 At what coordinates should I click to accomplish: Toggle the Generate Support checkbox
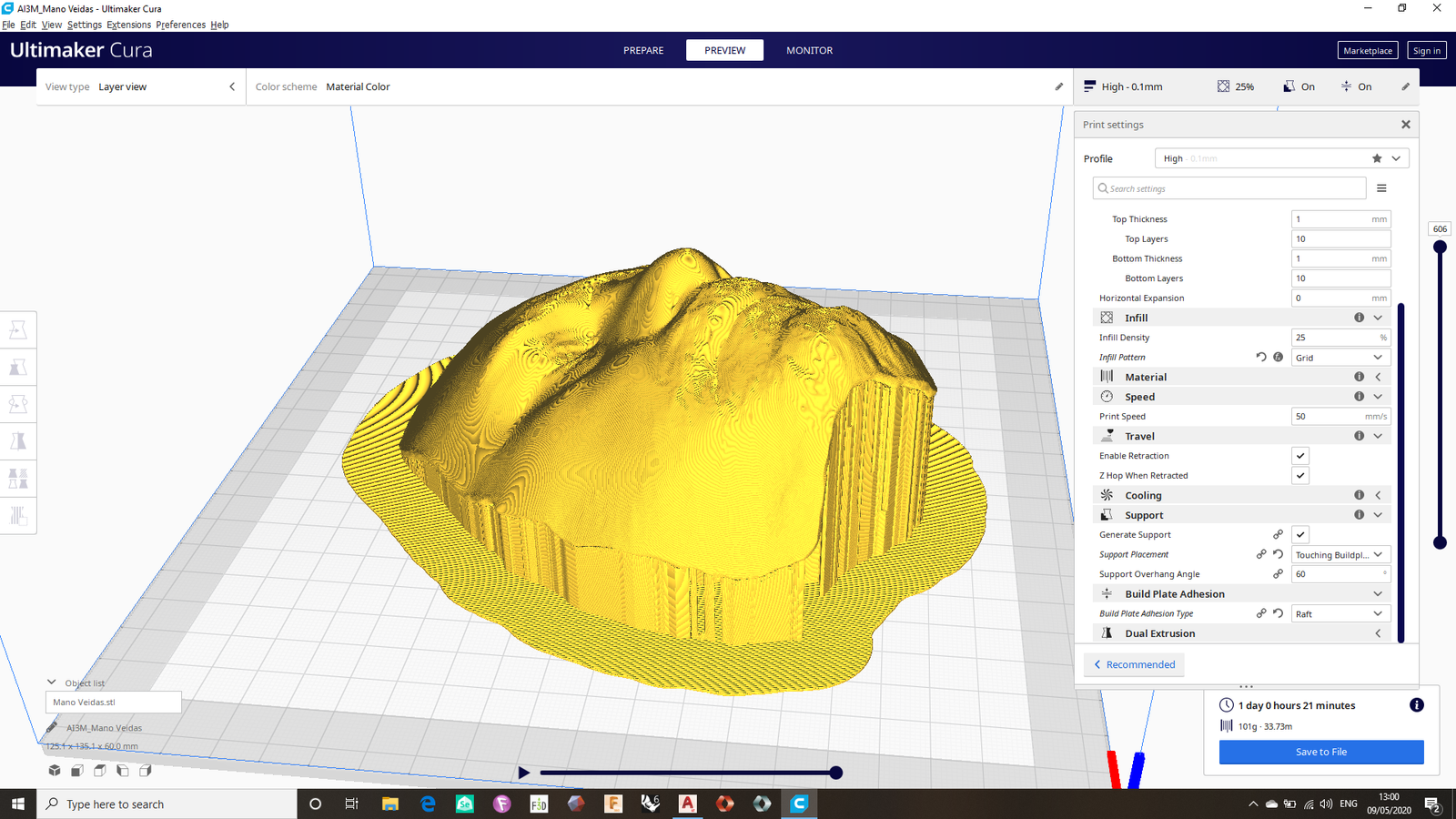1300,535
